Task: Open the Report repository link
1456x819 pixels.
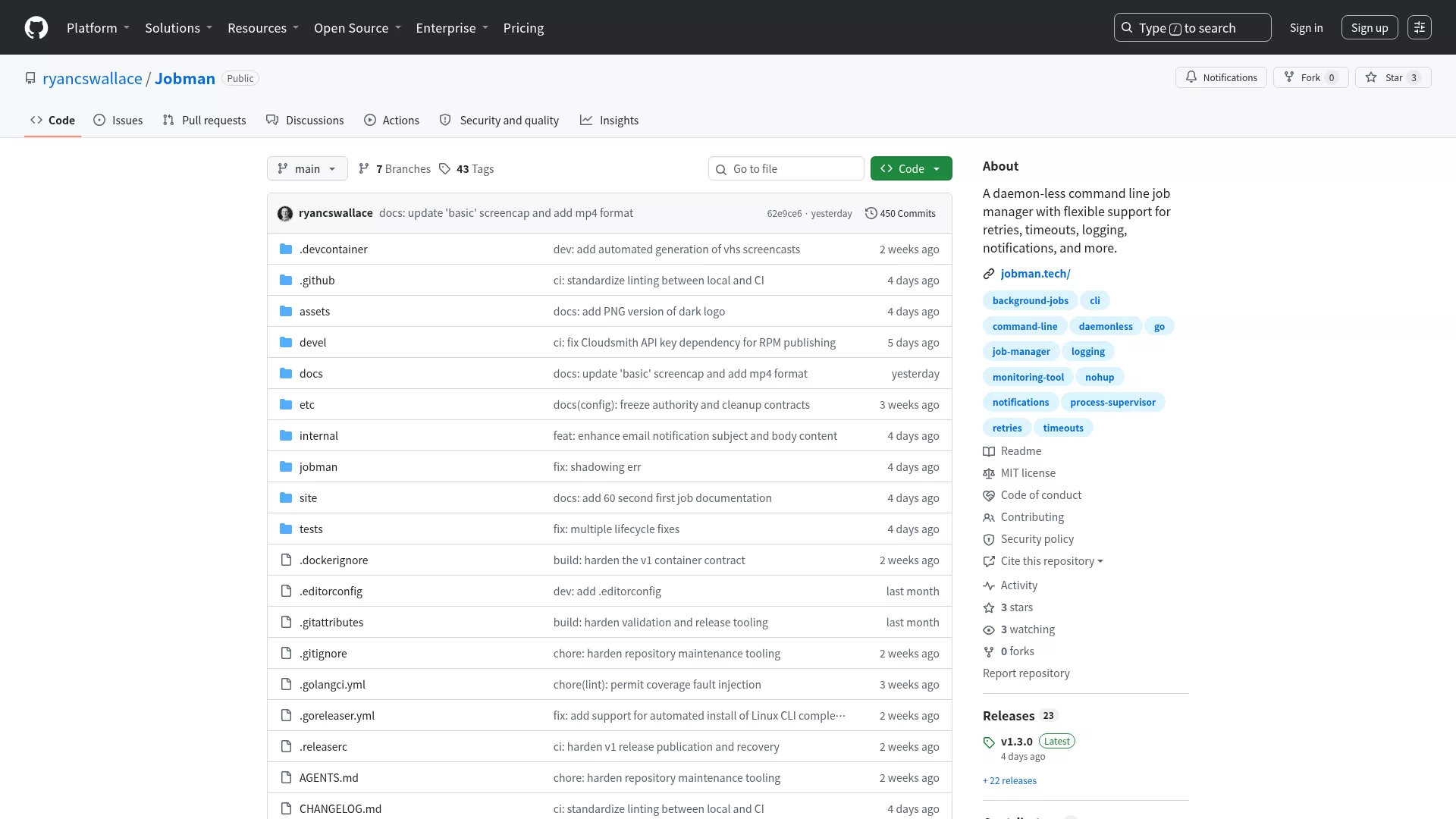Action: pyautogui.click(x=1026, y=673)
